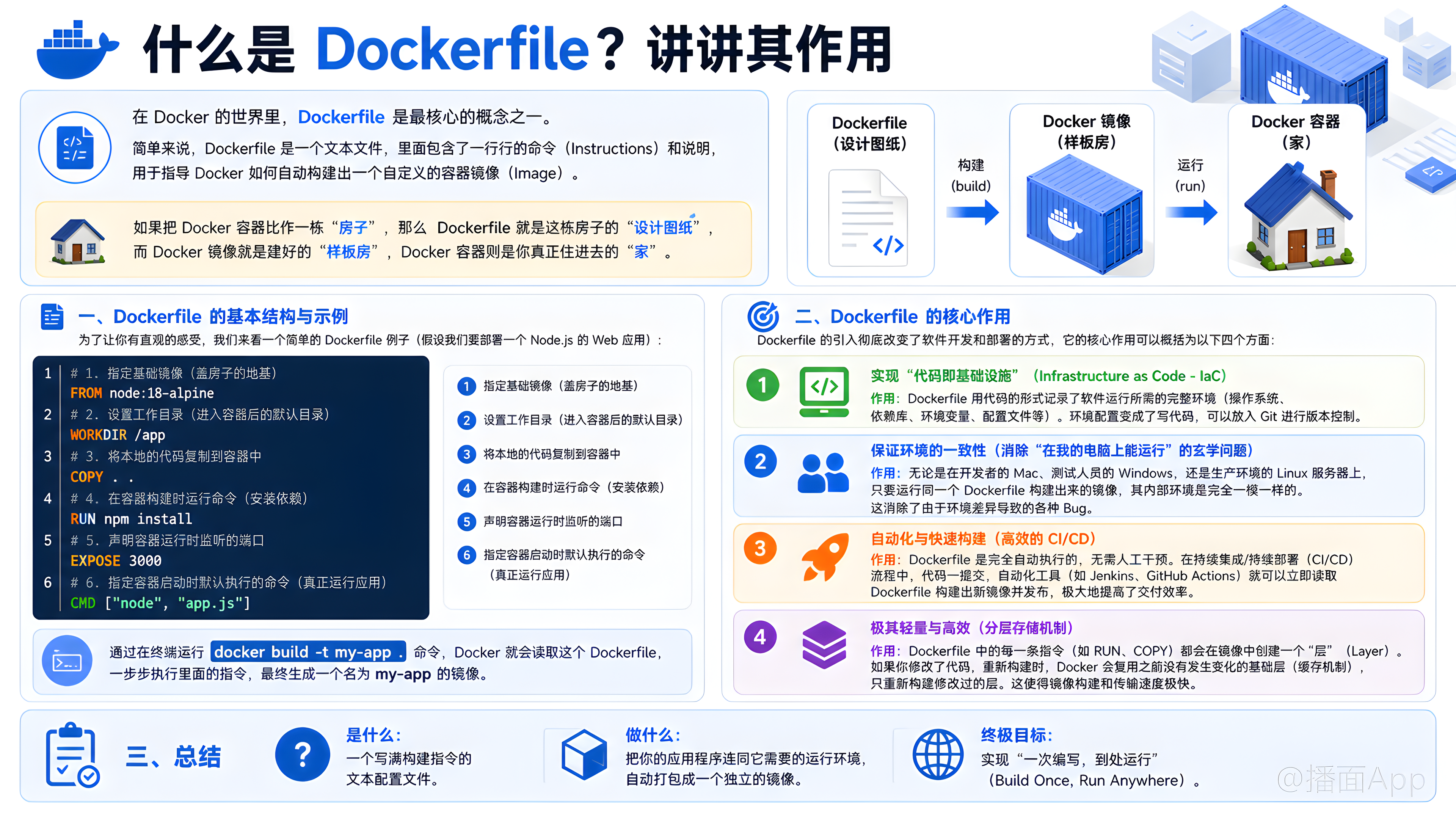
Task: Click the orange rocket icon for 自动化与快速构建
Action: point(826,557)
